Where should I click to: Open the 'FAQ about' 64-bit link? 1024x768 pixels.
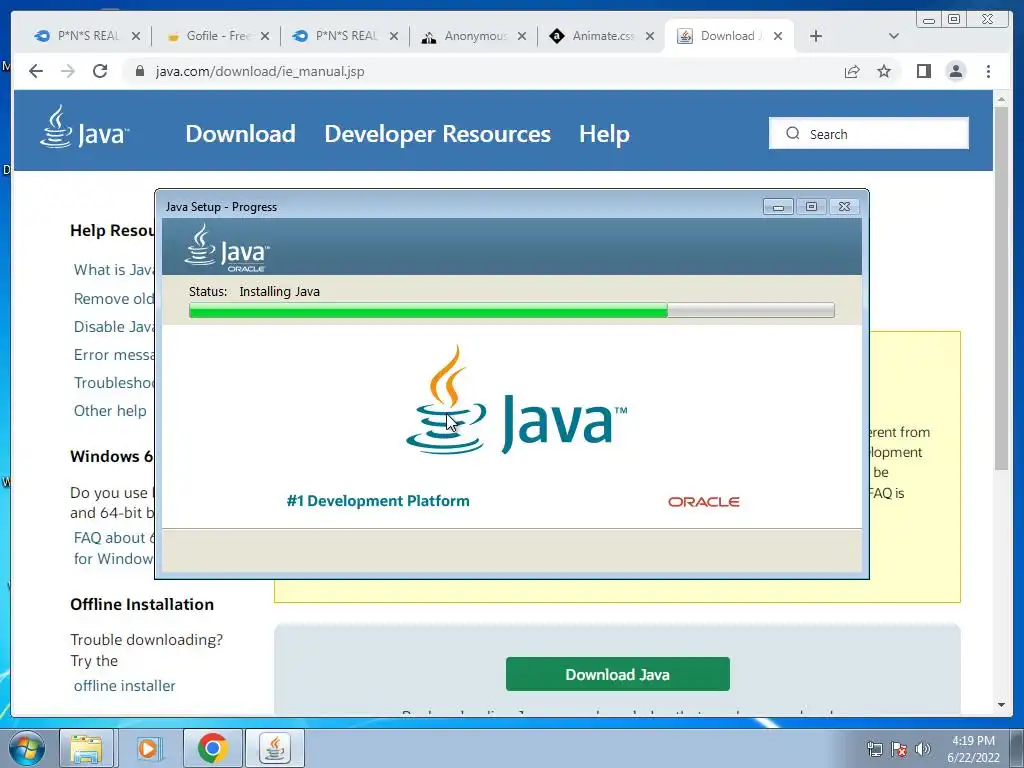pyautogui.click(x=114, y=537)
